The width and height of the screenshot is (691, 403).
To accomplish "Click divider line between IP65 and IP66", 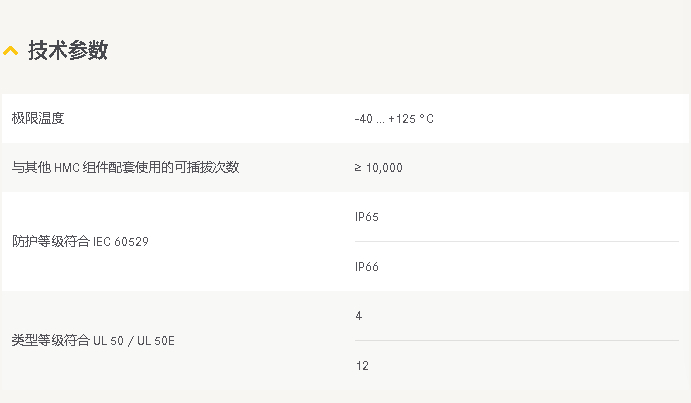I will [x=516, y=242].
